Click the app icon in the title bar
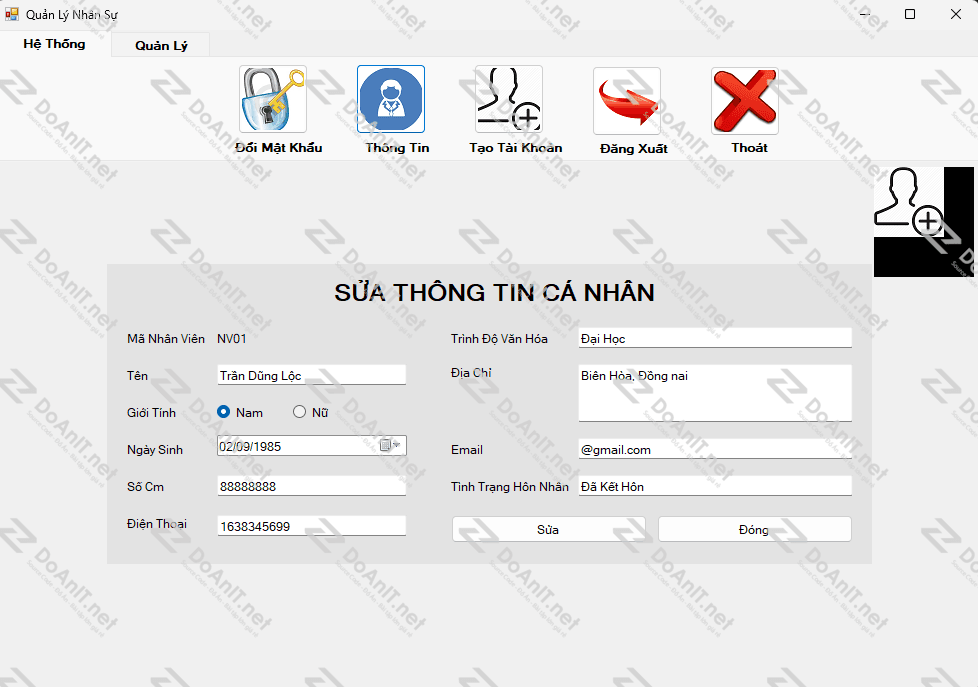 pyautogui.click(x=11, y=14)
